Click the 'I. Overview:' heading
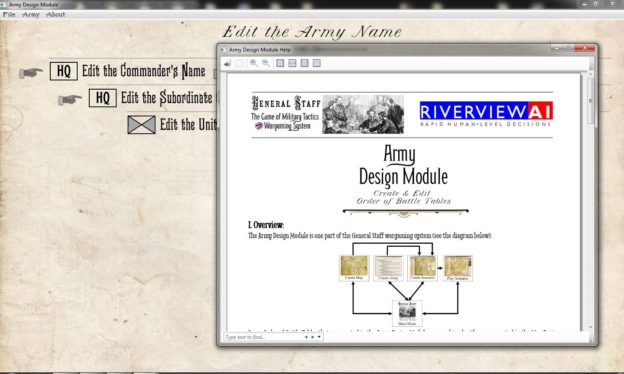Viewport: 624px width, 374px height. [266, 225]
